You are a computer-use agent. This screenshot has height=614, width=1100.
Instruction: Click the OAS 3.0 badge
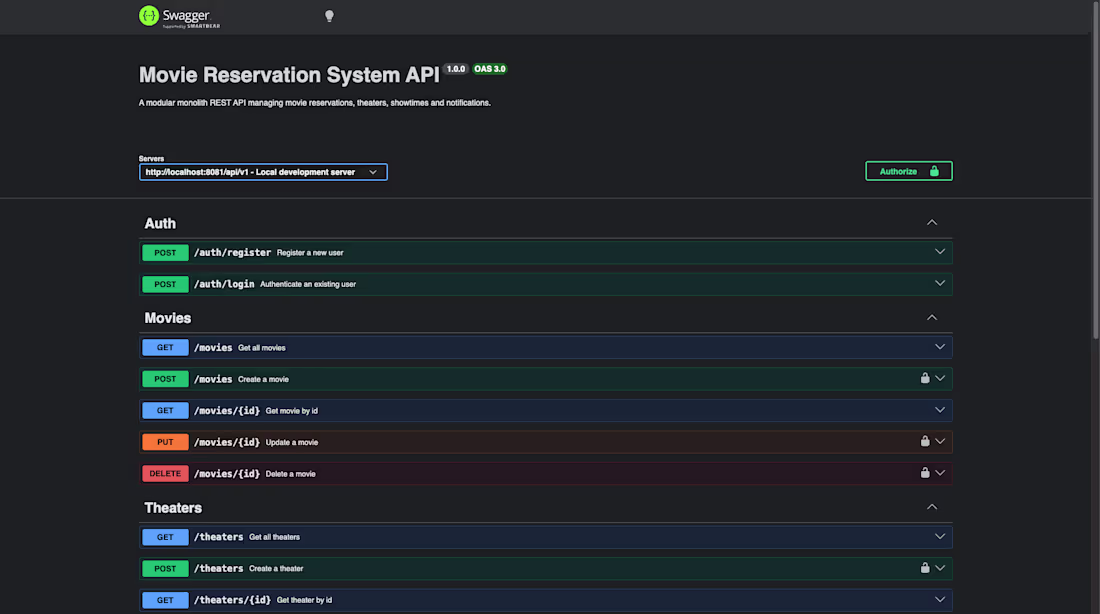[490, 69]
